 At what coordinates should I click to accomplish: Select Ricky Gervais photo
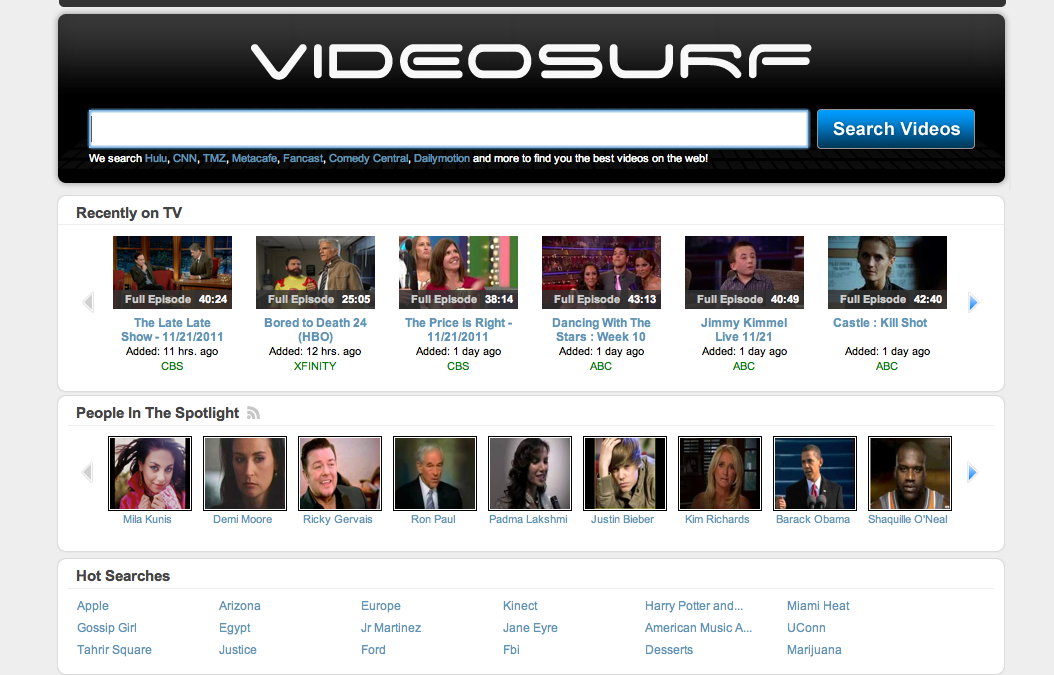coord(340,473)
